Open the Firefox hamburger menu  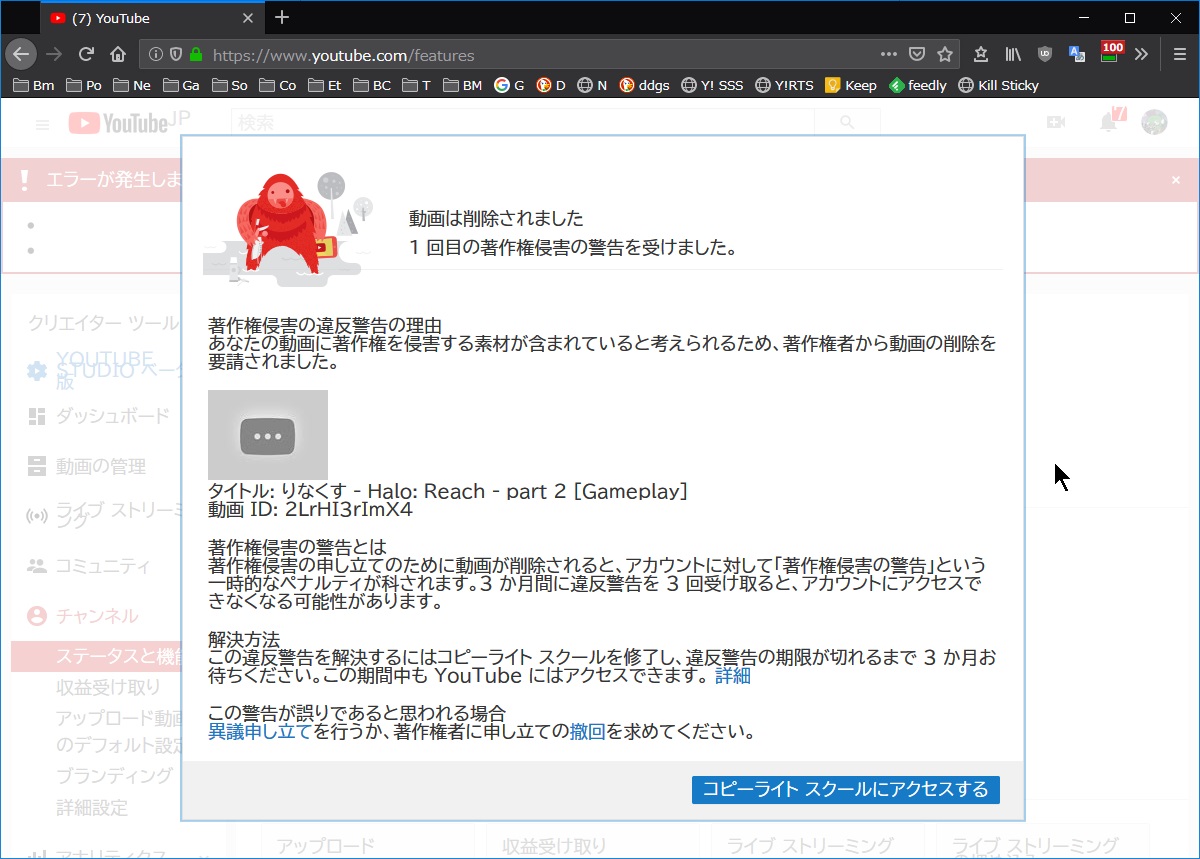(1180, 55)
